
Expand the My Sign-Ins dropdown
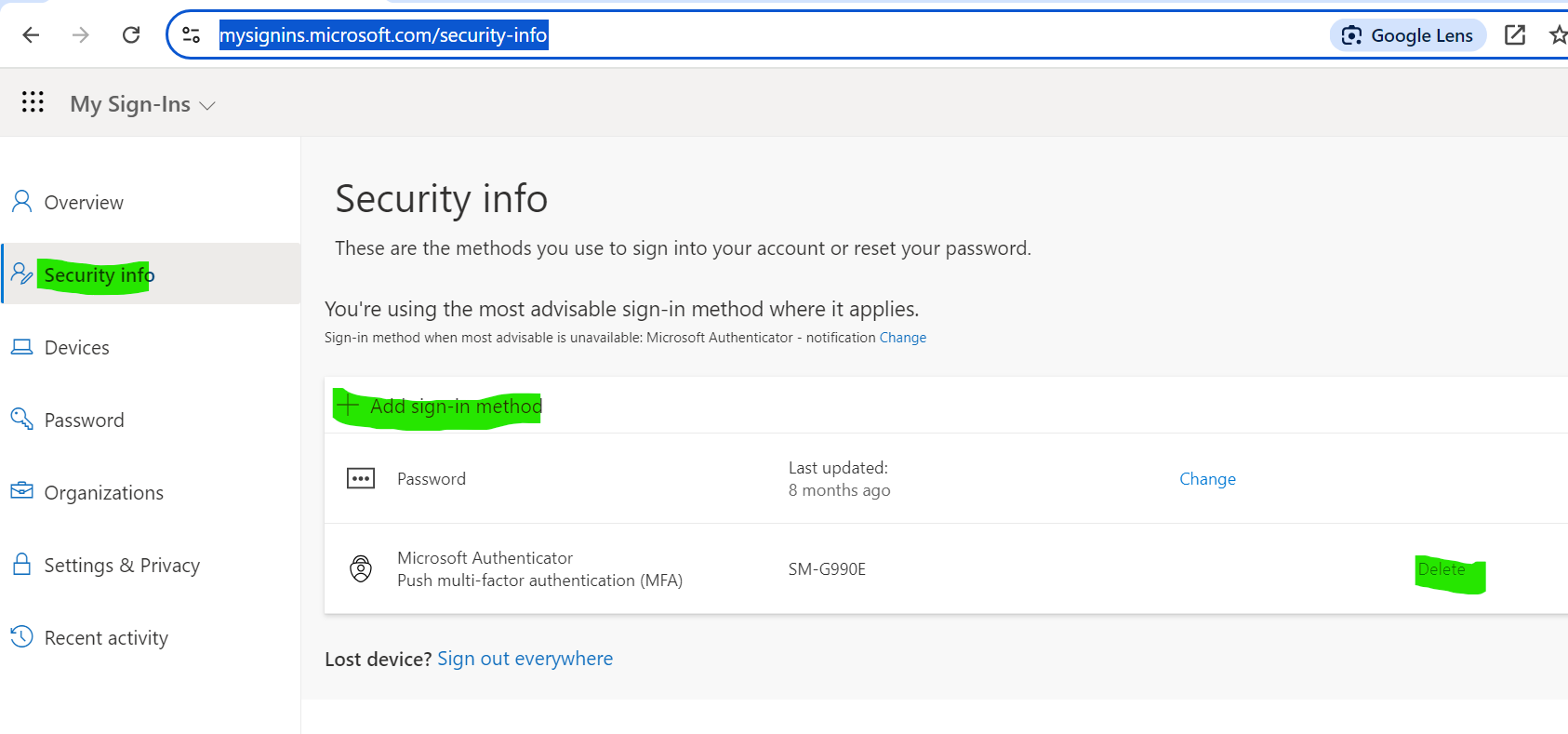pyautogui.click(x=142, y=104)
